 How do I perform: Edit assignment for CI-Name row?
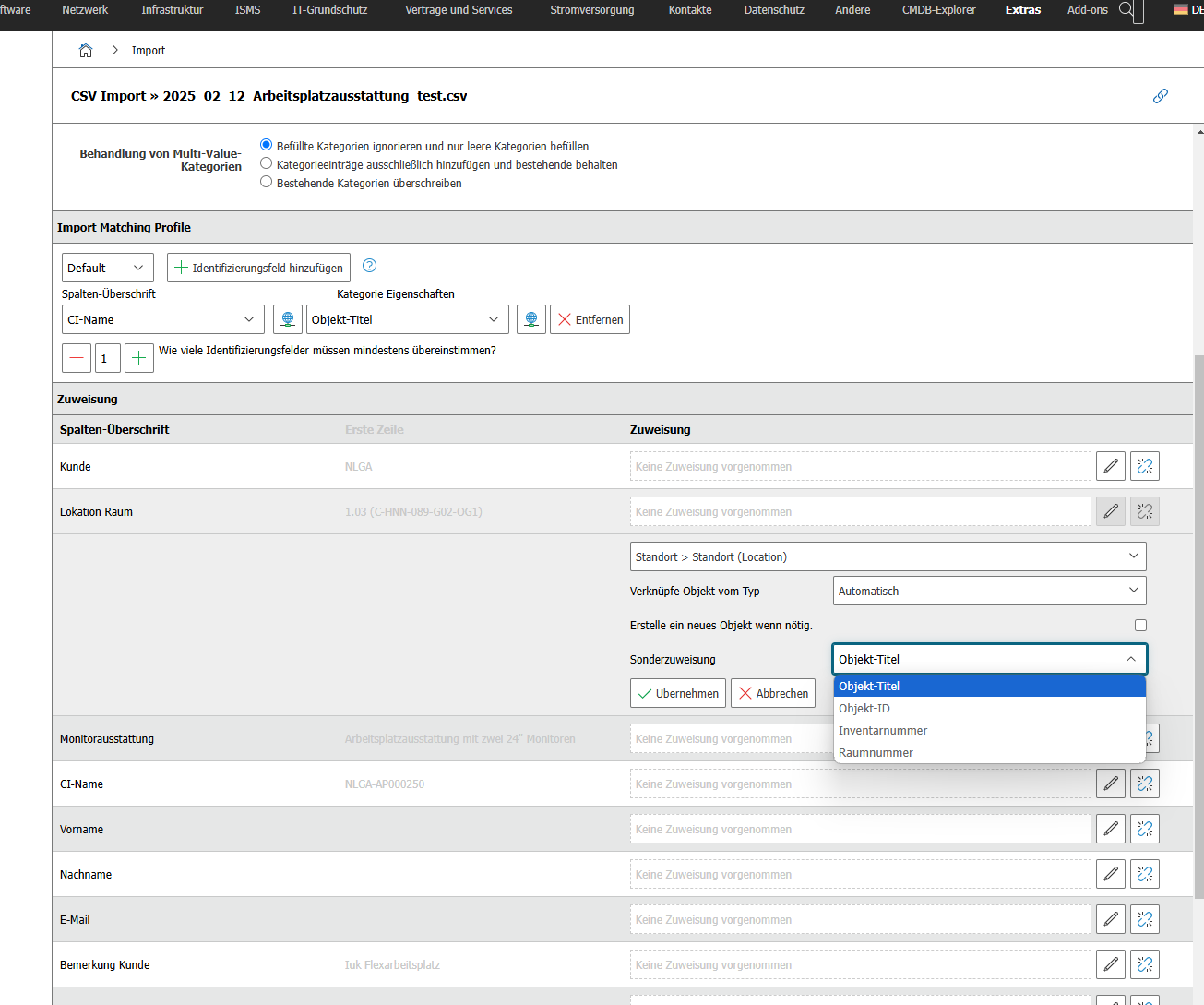(x=1111, y=784)
